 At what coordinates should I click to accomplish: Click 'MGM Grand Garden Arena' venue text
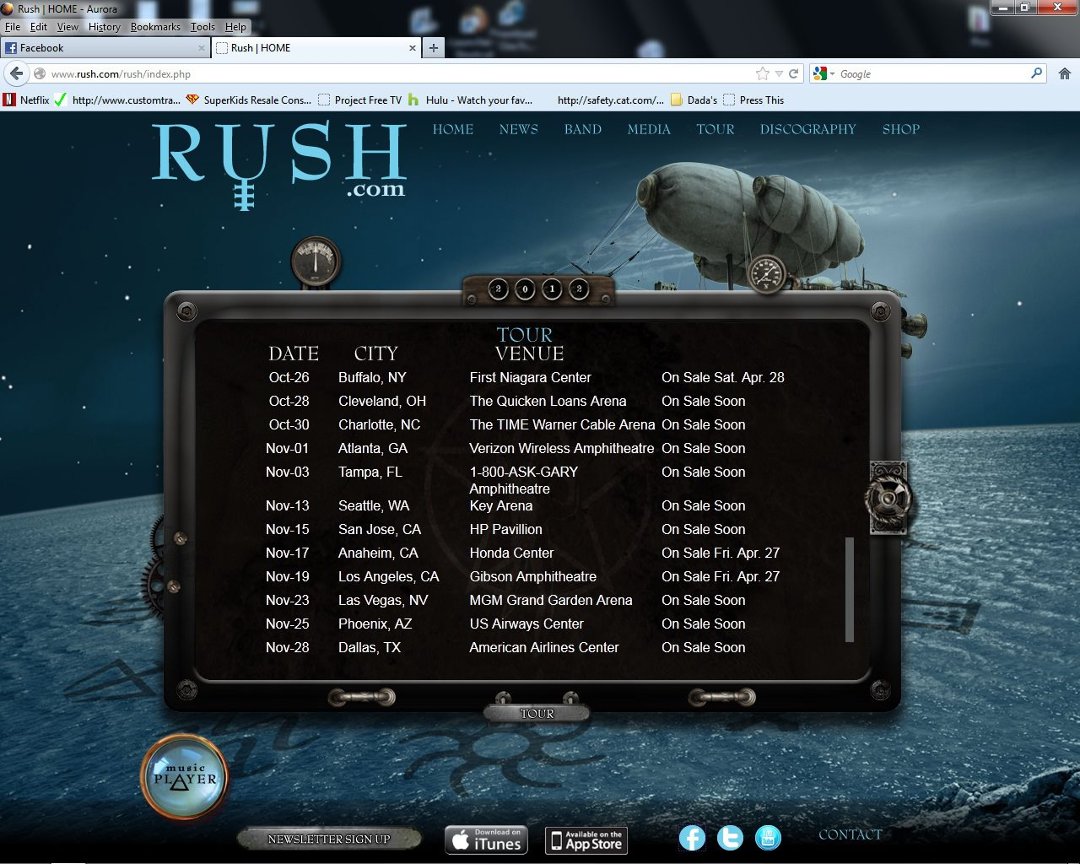click(550, 599)
